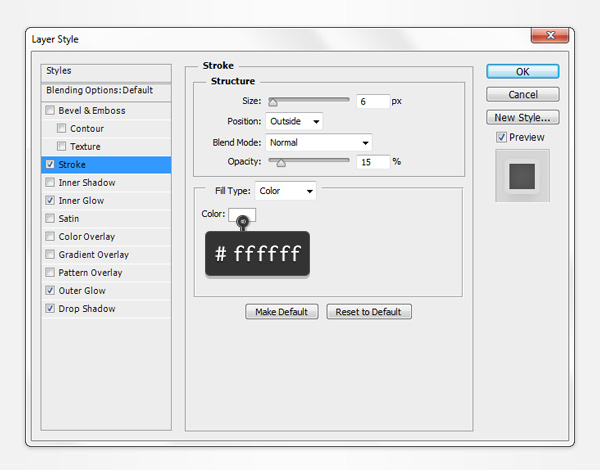Select the Outer Glow settings row

pyautogui.click(x=106, y=290)
